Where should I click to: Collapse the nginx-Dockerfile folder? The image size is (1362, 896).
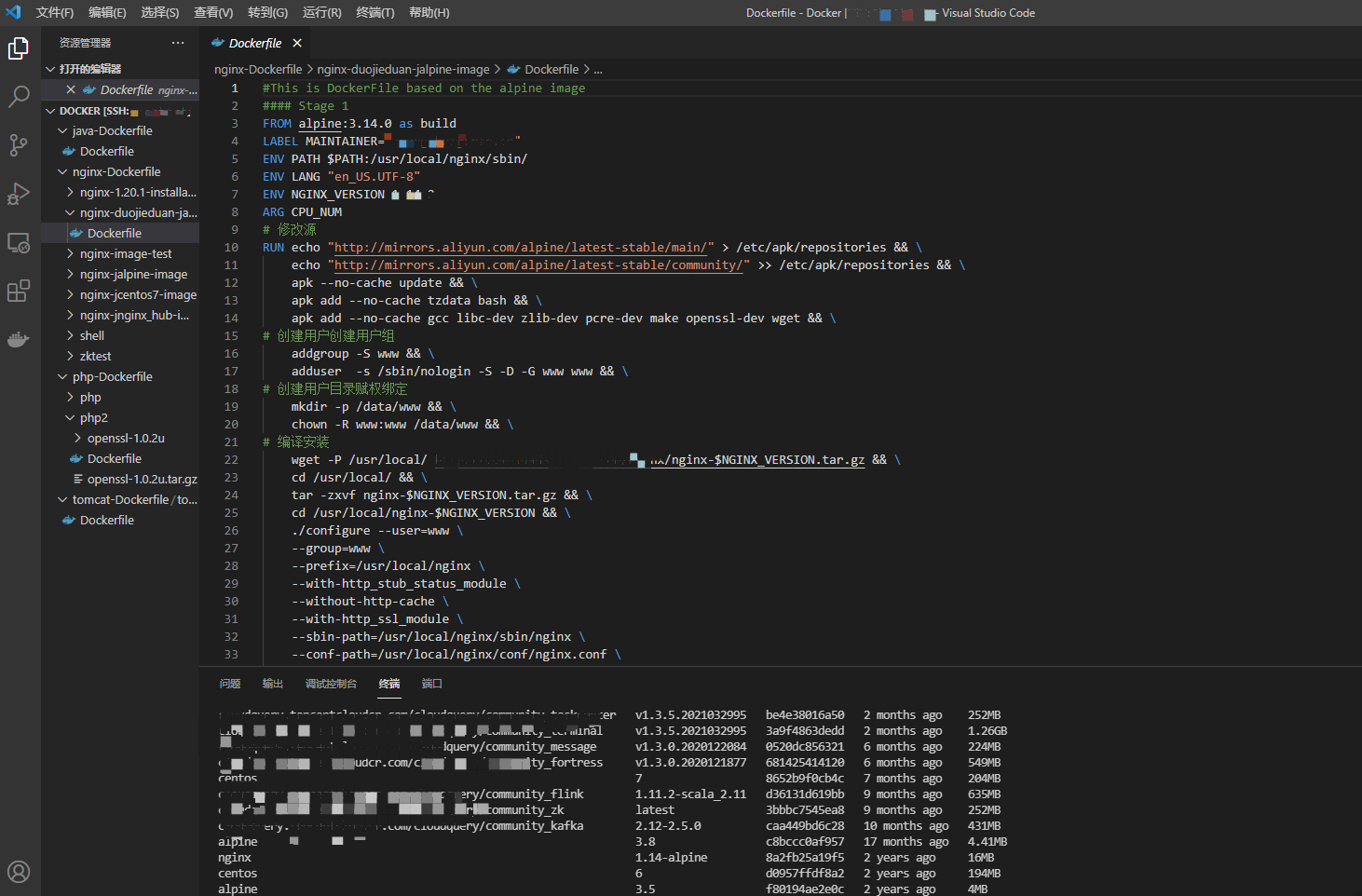tap(116, 171)
